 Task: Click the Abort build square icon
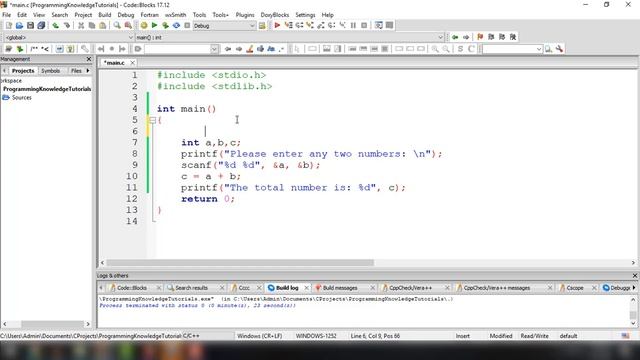pyautogui.click(x=187, y=26)
